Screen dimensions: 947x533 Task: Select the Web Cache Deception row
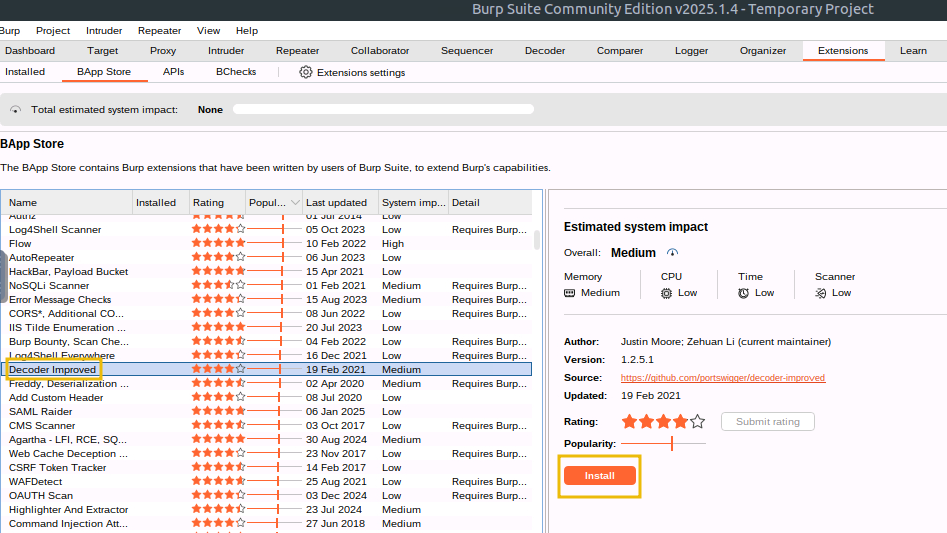(266, 453)
